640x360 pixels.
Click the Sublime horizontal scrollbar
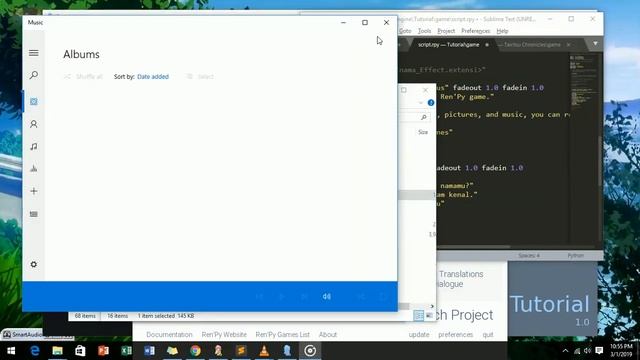tap(473, 247)
